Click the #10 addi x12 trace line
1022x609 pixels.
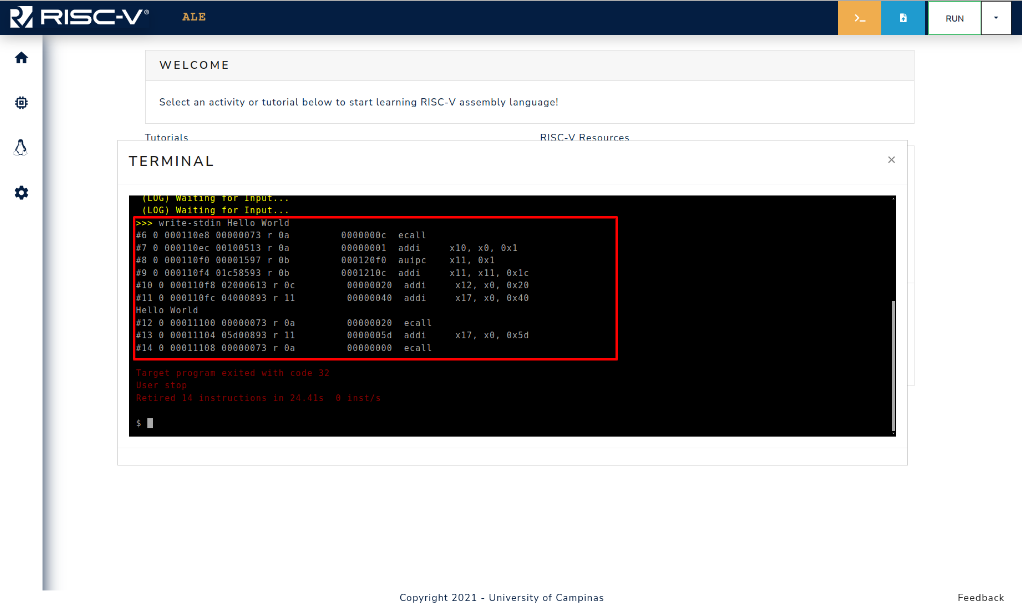[332, 286]
